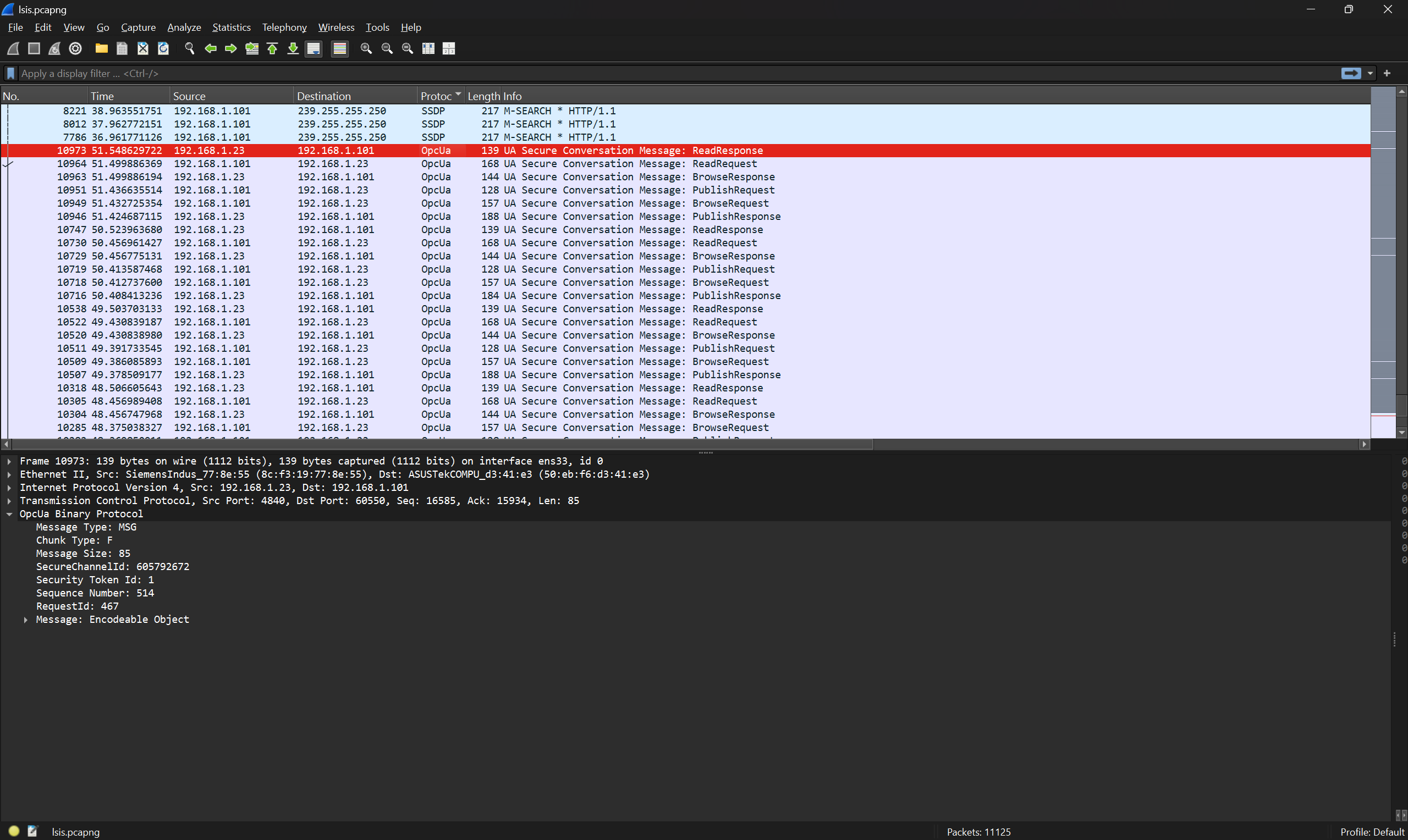Go to the first packet icon
This screenshot has height=840, width=1408.
point(272,49)
